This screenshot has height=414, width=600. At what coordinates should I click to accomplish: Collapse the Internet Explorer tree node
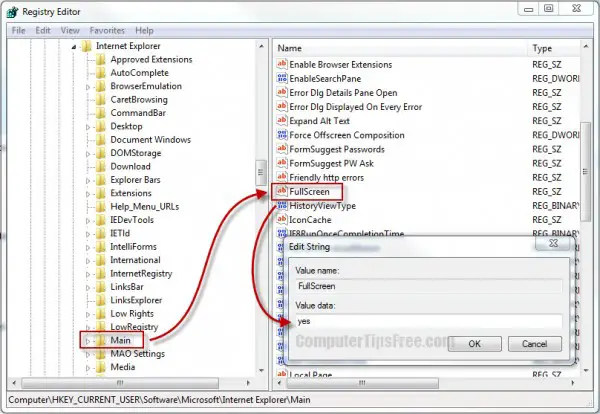[x=74, y=47]
